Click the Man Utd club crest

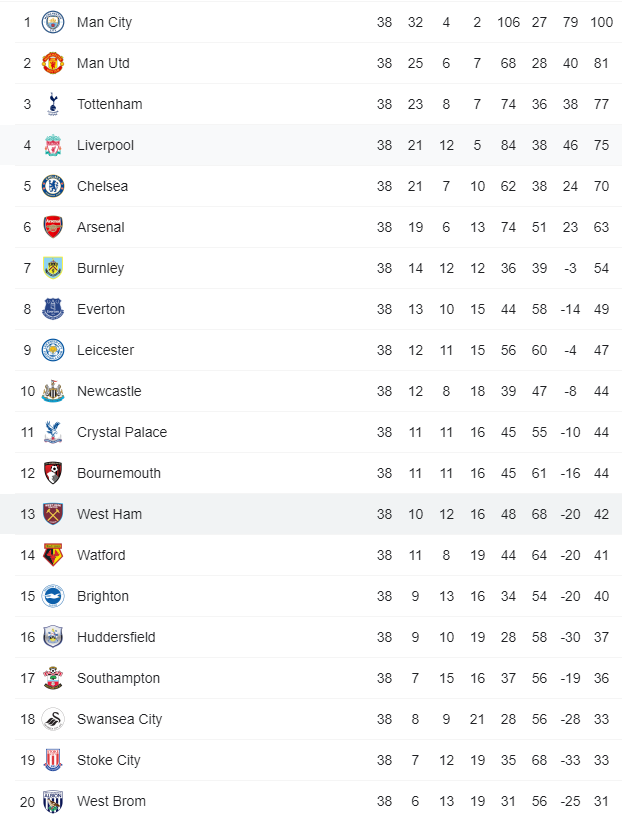[x=53, y=63]
